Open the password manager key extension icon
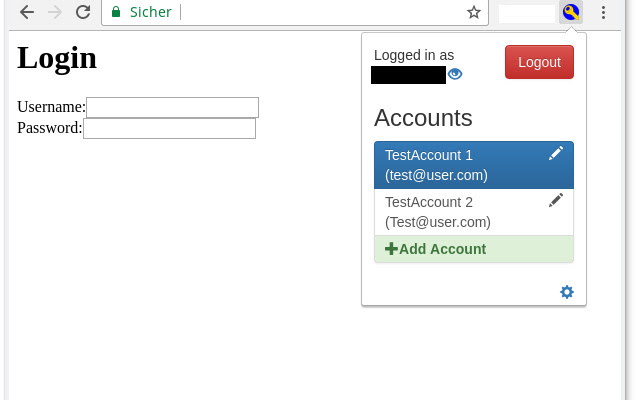This screenshot has height=400, width=640. pos(570,12)
